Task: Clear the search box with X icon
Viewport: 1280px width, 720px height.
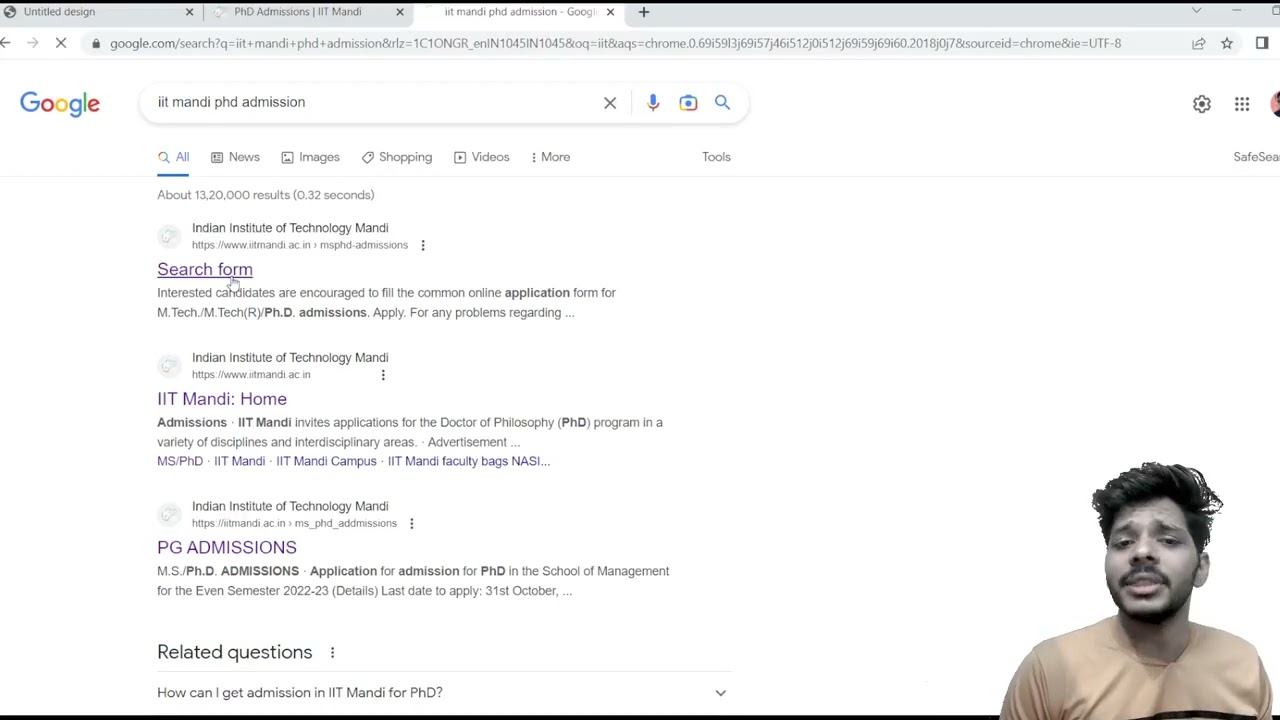Action: [610, 103]
